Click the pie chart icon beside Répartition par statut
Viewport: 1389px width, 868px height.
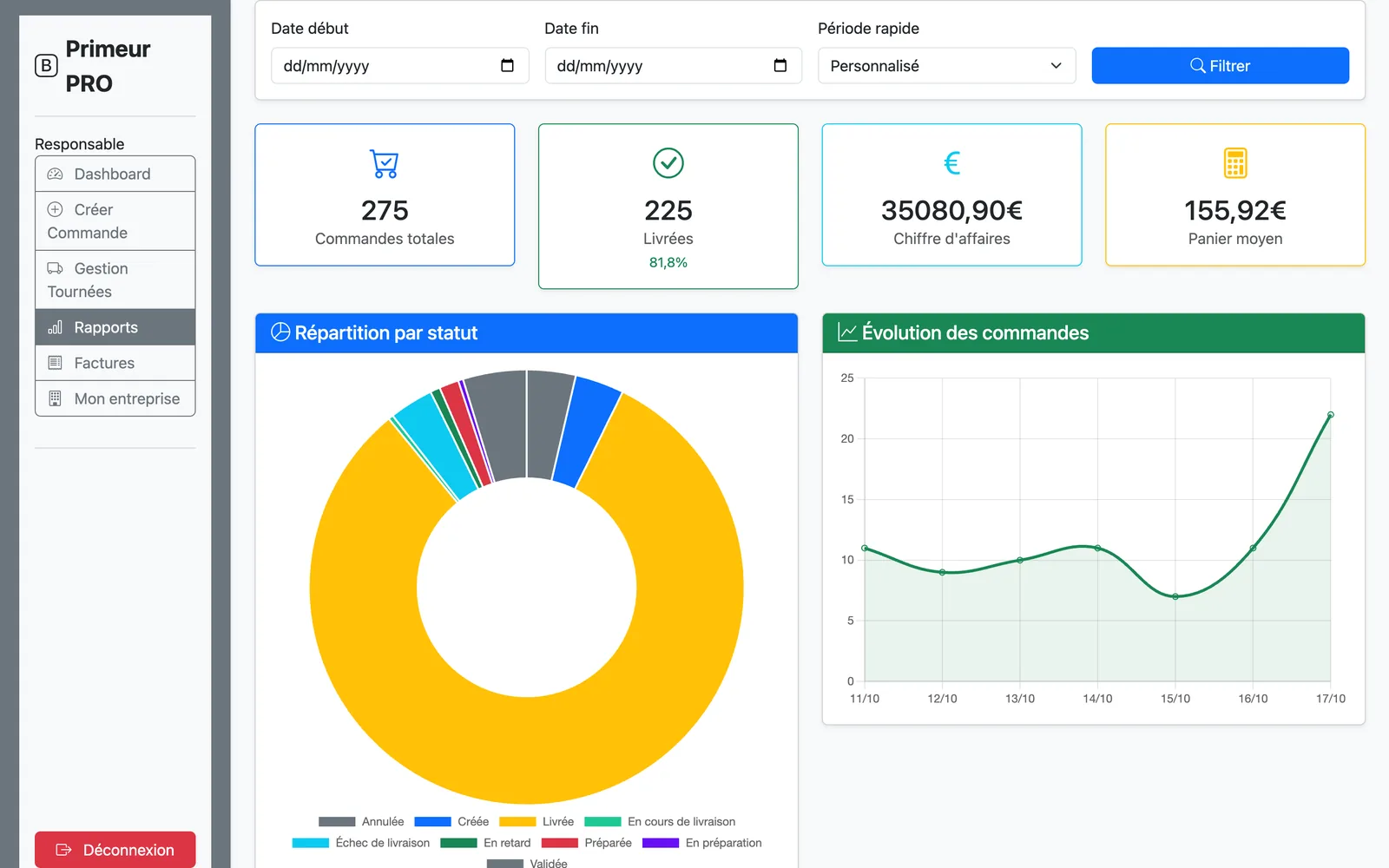[x=280, y=332]
